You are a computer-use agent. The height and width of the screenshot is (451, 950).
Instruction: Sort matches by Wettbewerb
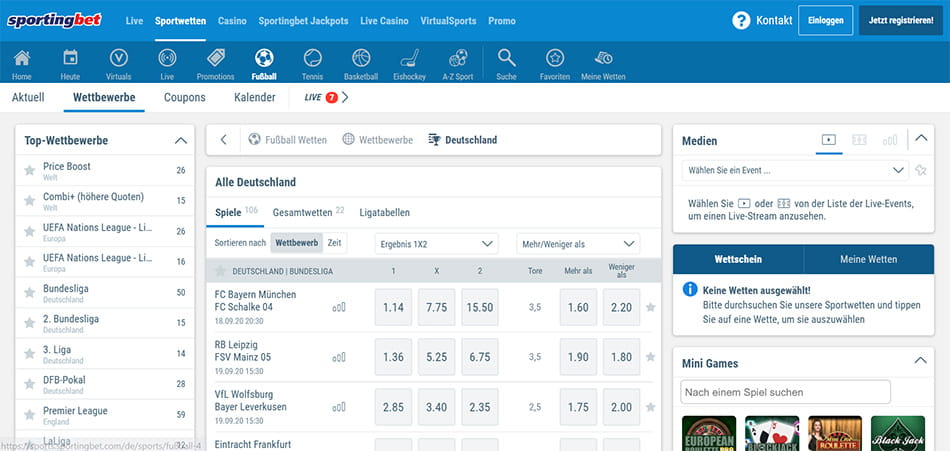(297, 243)
